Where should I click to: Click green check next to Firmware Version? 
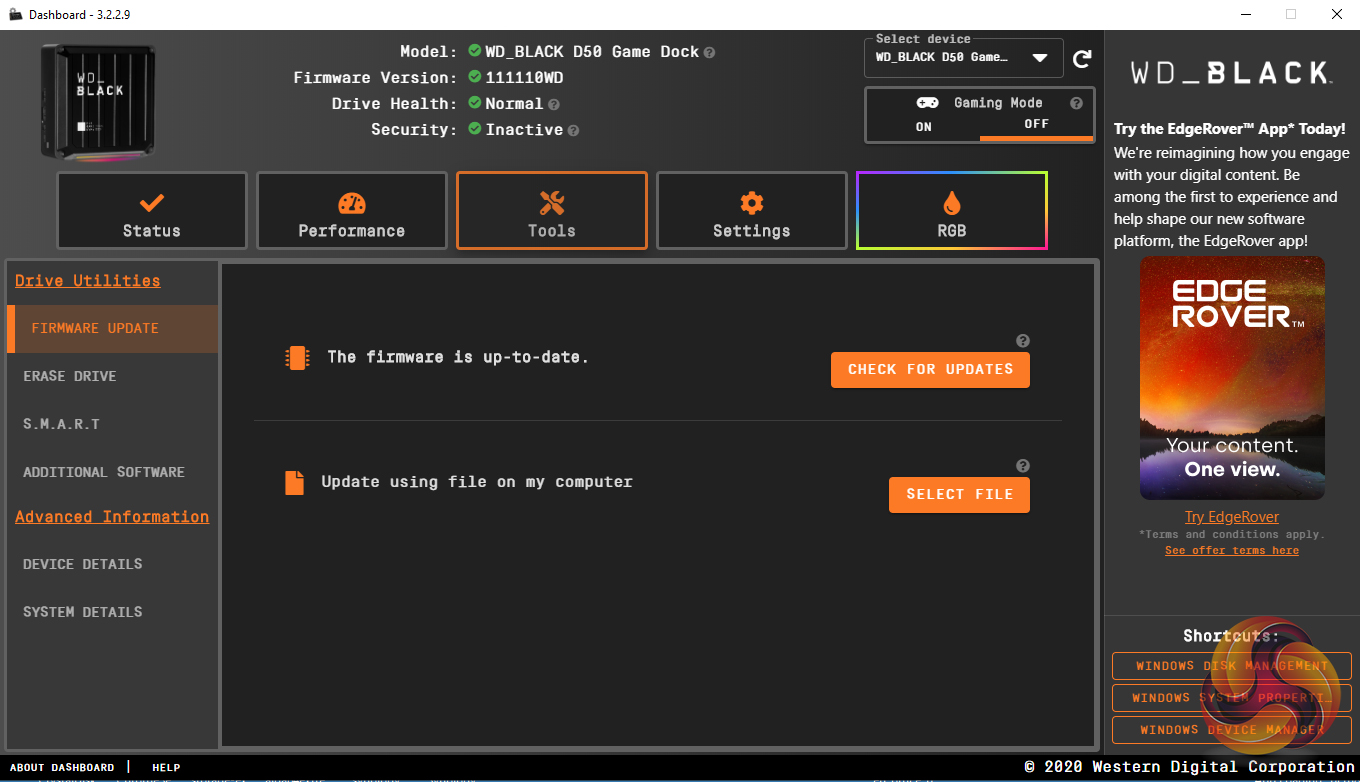[x=475, y=77]
